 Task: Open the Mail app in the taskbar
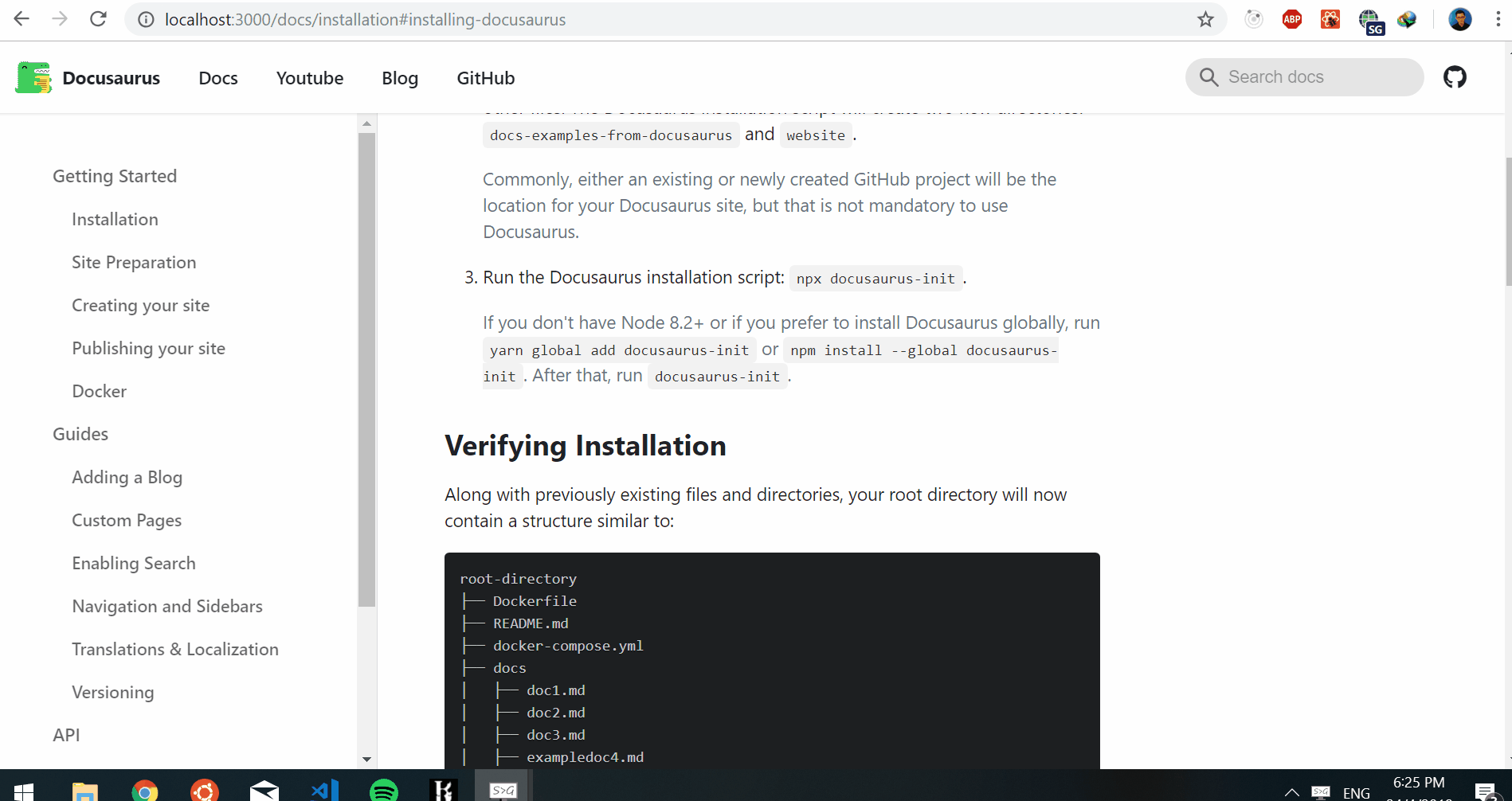tap(264, 791)
